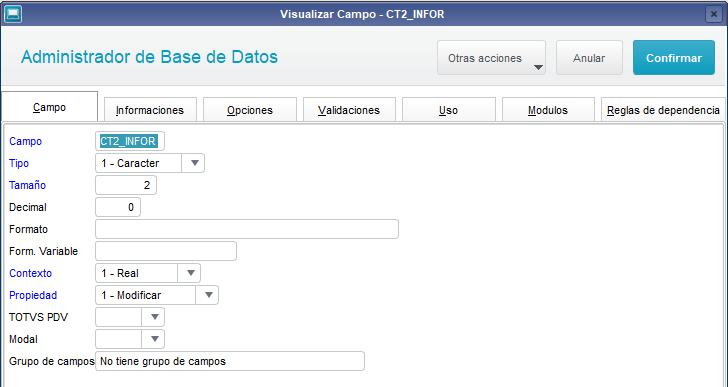Viewport: 728px width, 387px height.
Task: Click the Decimal input field
Action: coord(118,207)
